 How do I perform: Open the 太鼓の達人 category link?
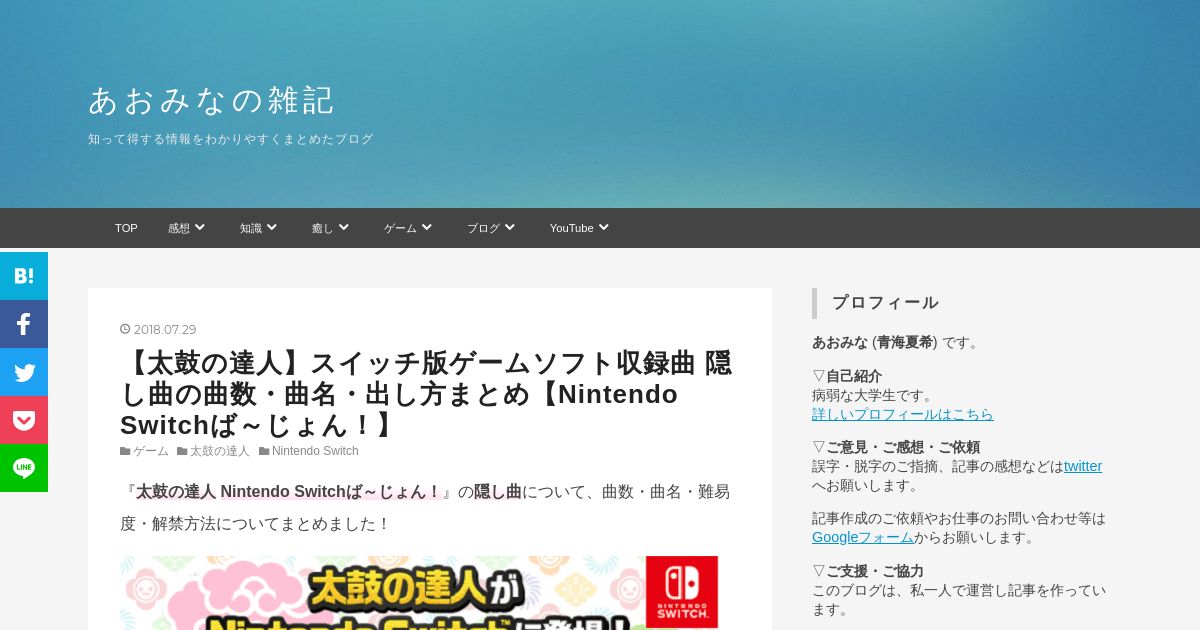coord(220,451)
